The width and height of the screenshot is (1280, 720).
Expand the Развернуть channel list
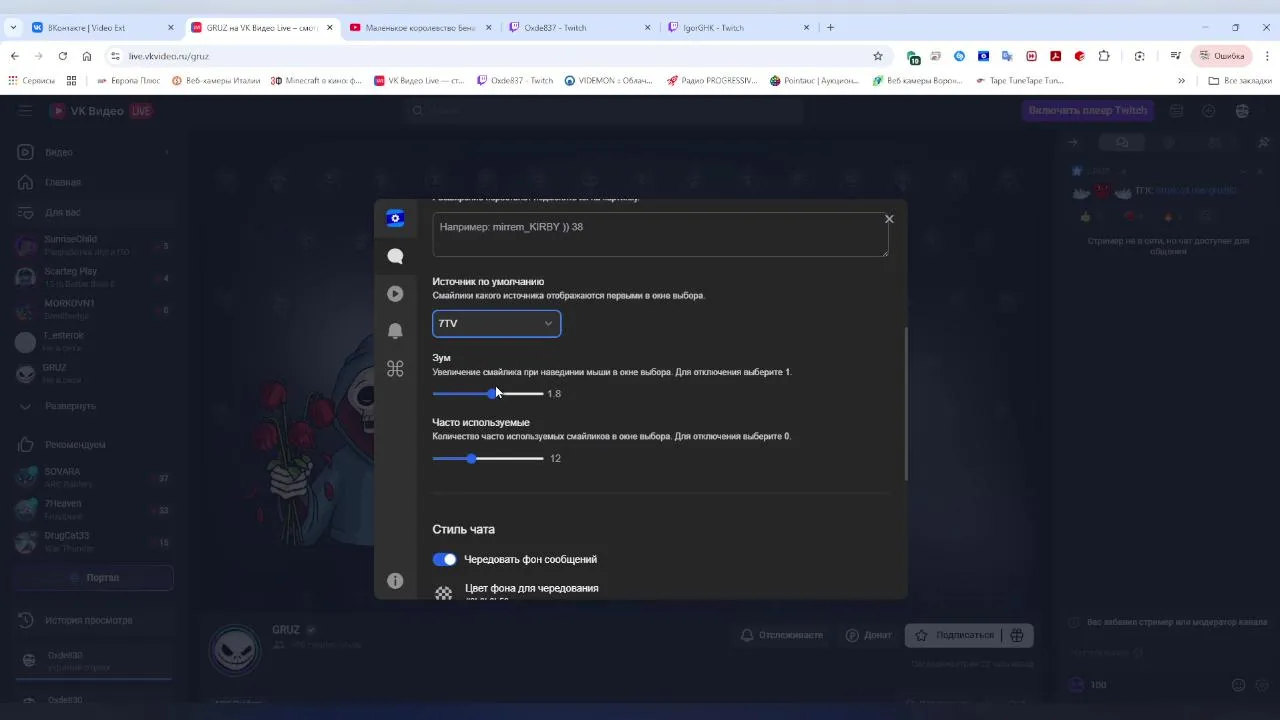coord(94,406)
